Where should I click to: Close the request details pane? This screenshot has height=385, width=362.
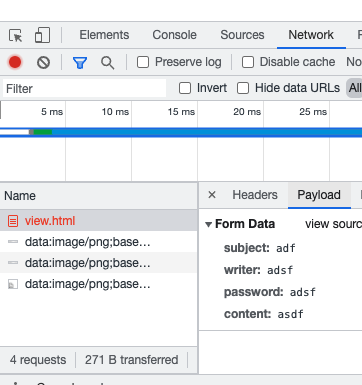point(212,195)
